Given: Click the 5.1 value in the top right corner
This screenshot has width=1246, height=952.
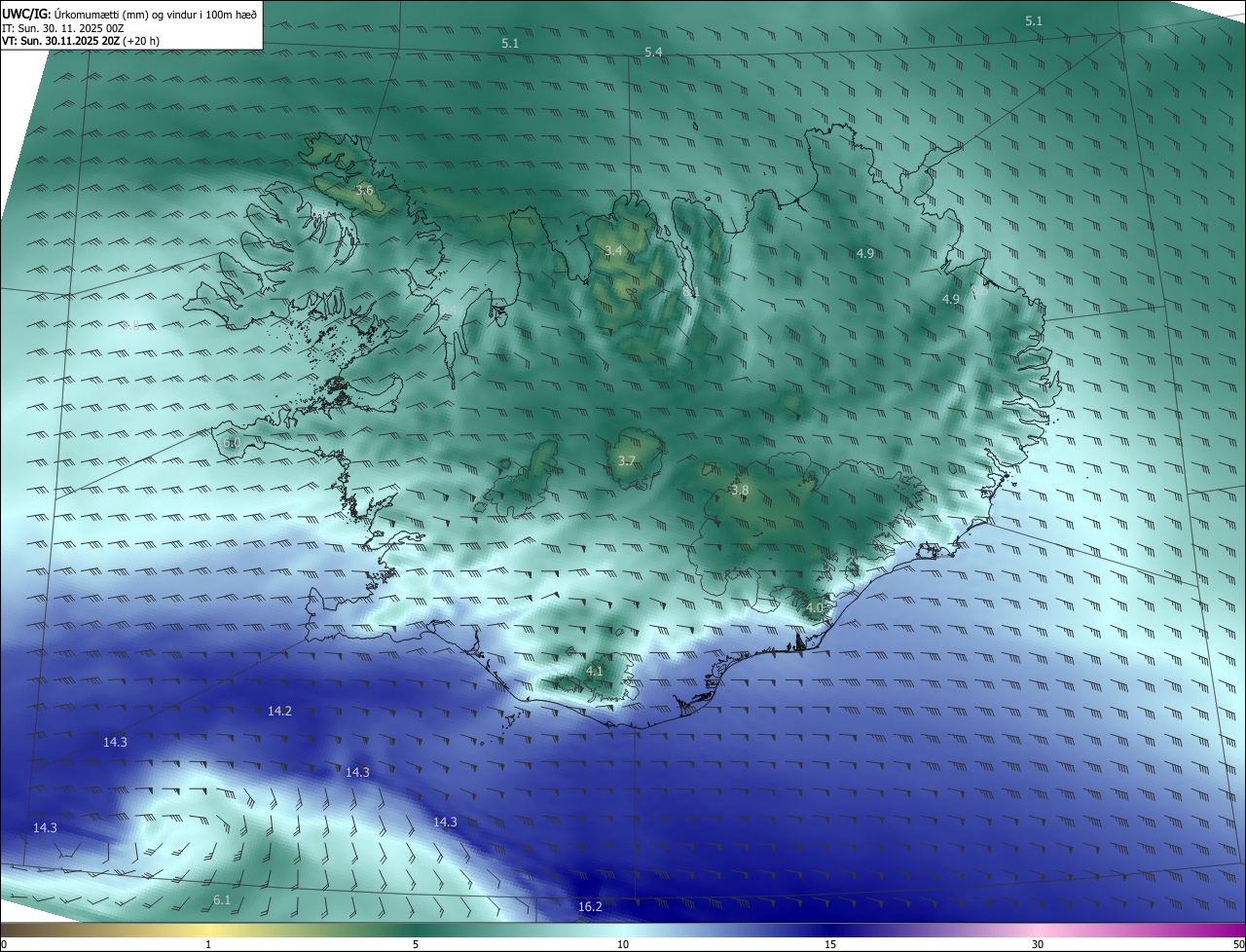Looking at the screenshot, I should coord(1034,21).
